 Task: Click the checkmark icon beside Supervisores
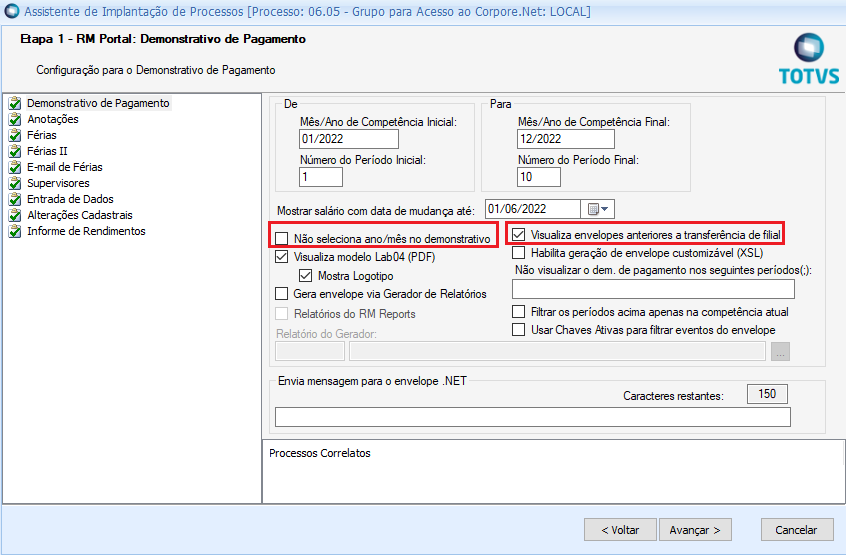[x=15, y=183]
